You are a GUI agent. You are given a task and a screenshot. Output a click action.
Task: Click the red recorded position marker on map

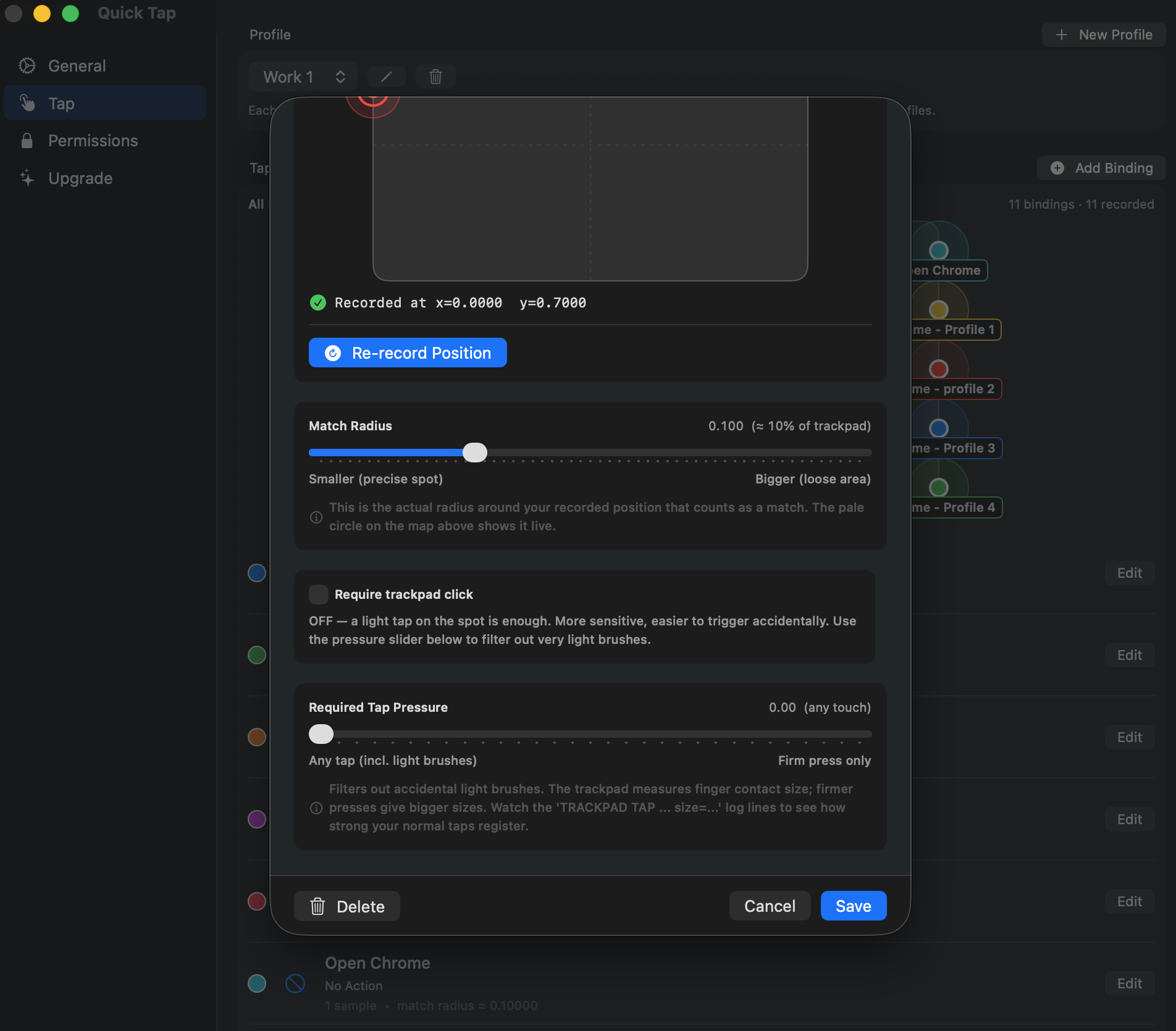point(373,104)
